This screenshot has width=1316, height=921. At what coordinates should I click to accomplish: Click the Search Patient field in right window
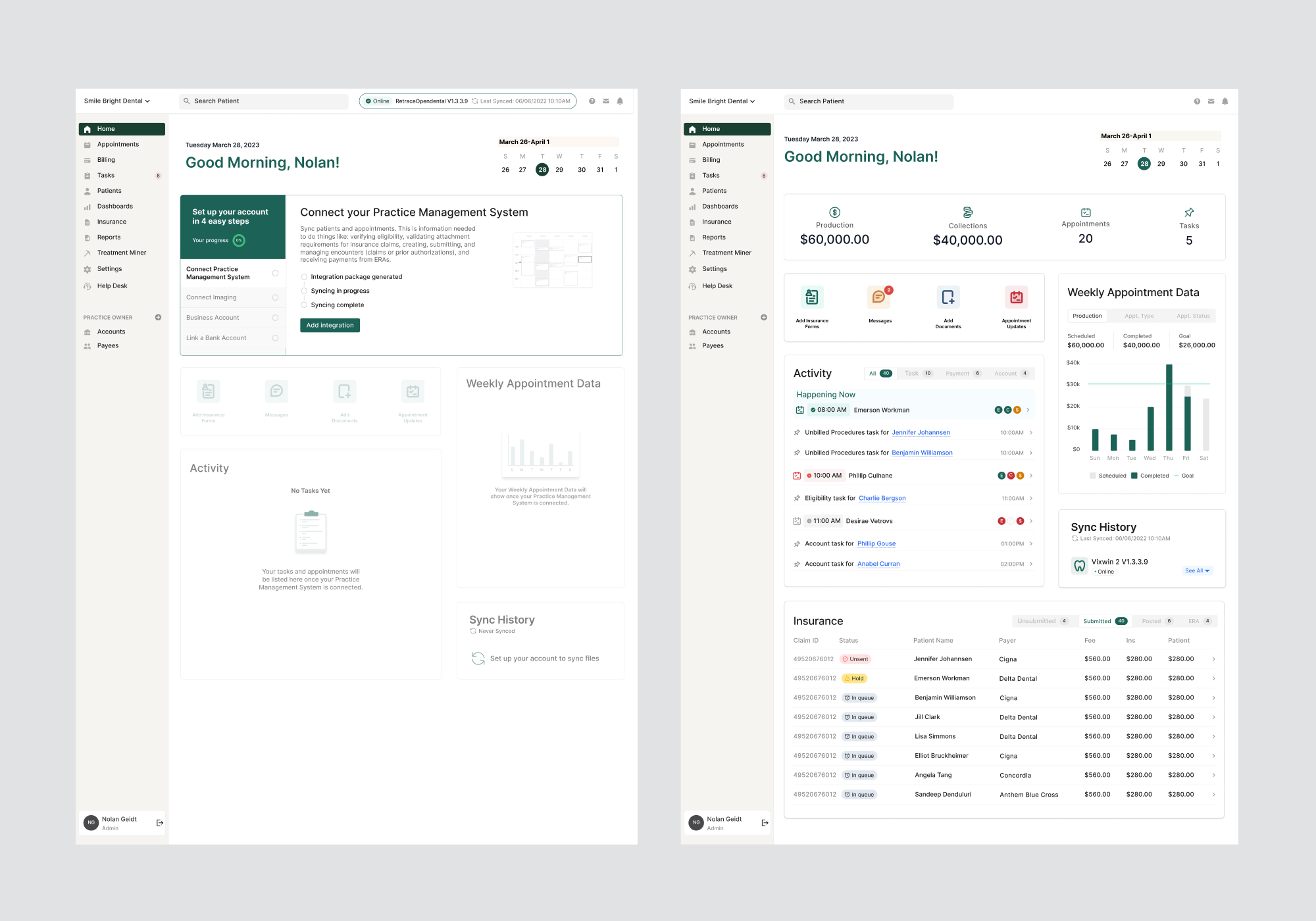pyautogui.click(x=869, y=101)
